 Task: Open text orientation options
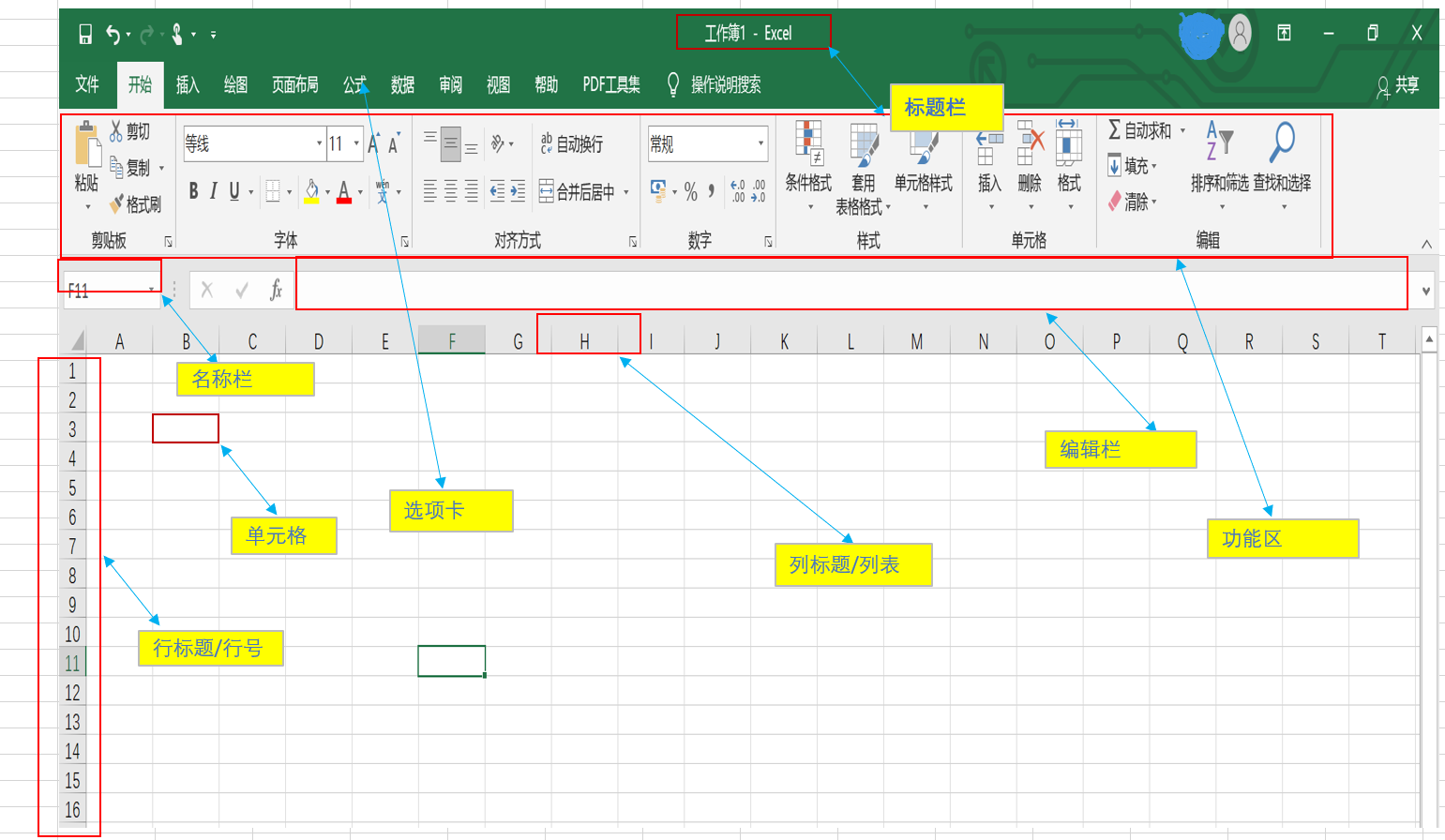pyautogui.click(x=498, y=143)
